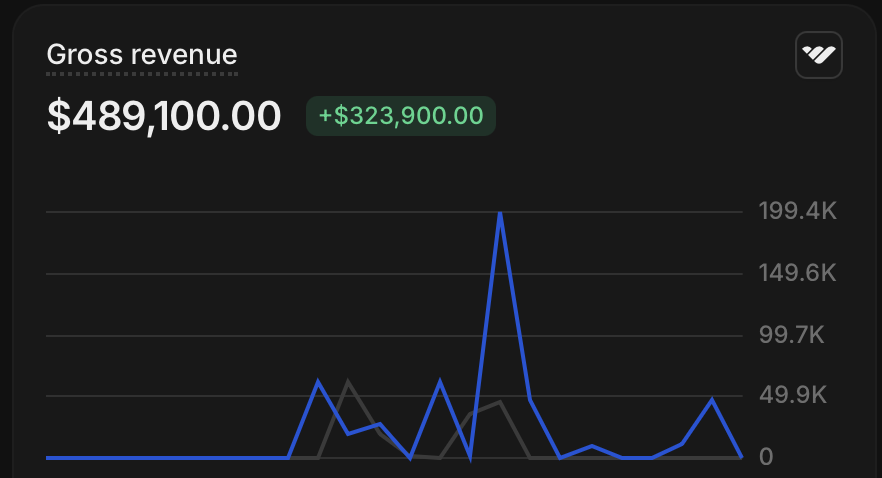Click the 149.6K axis label
Viewport: 882px width, 478px height.
coord(798,273)
